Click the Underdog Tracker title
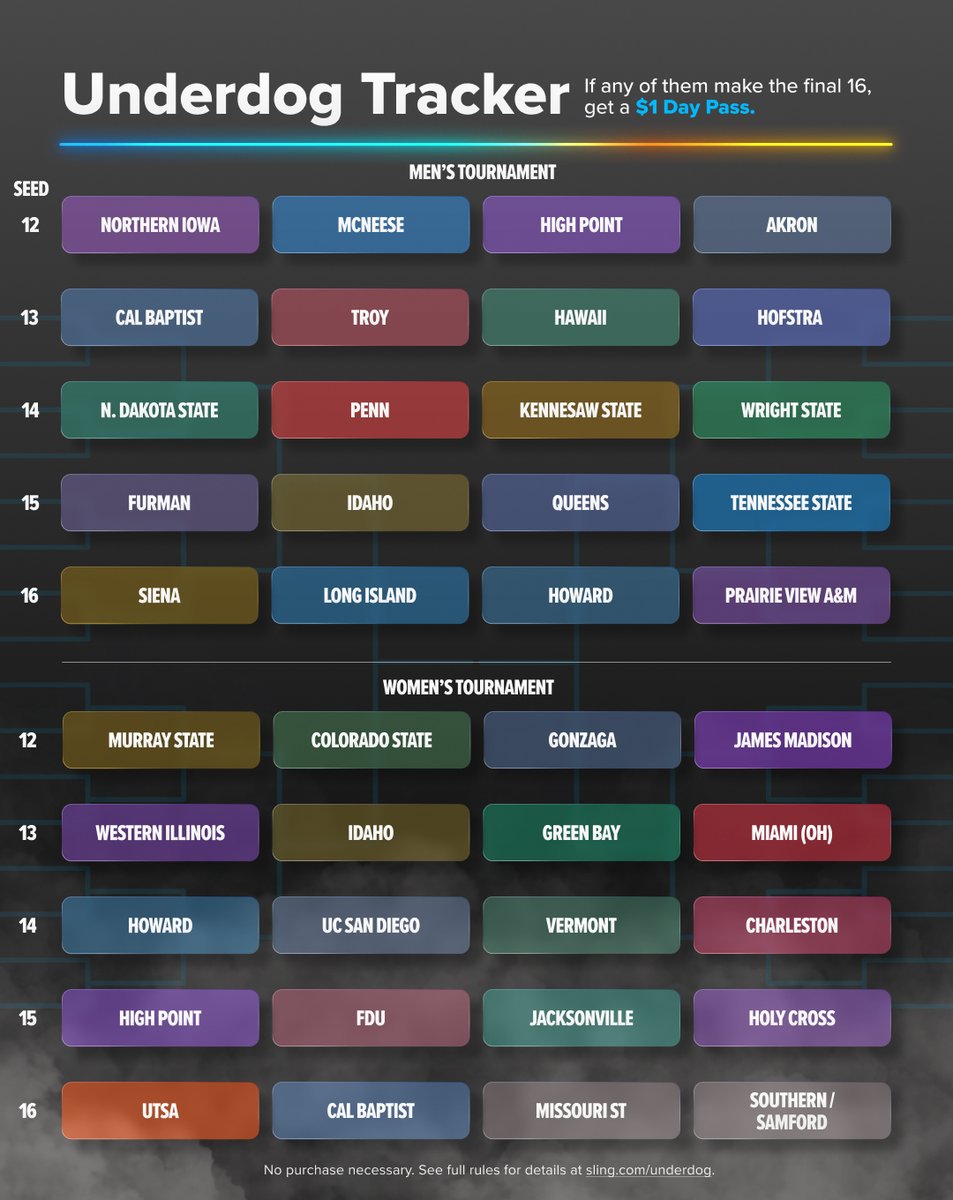This screenshot has width=953, height=1200. (x=315, y=96)
